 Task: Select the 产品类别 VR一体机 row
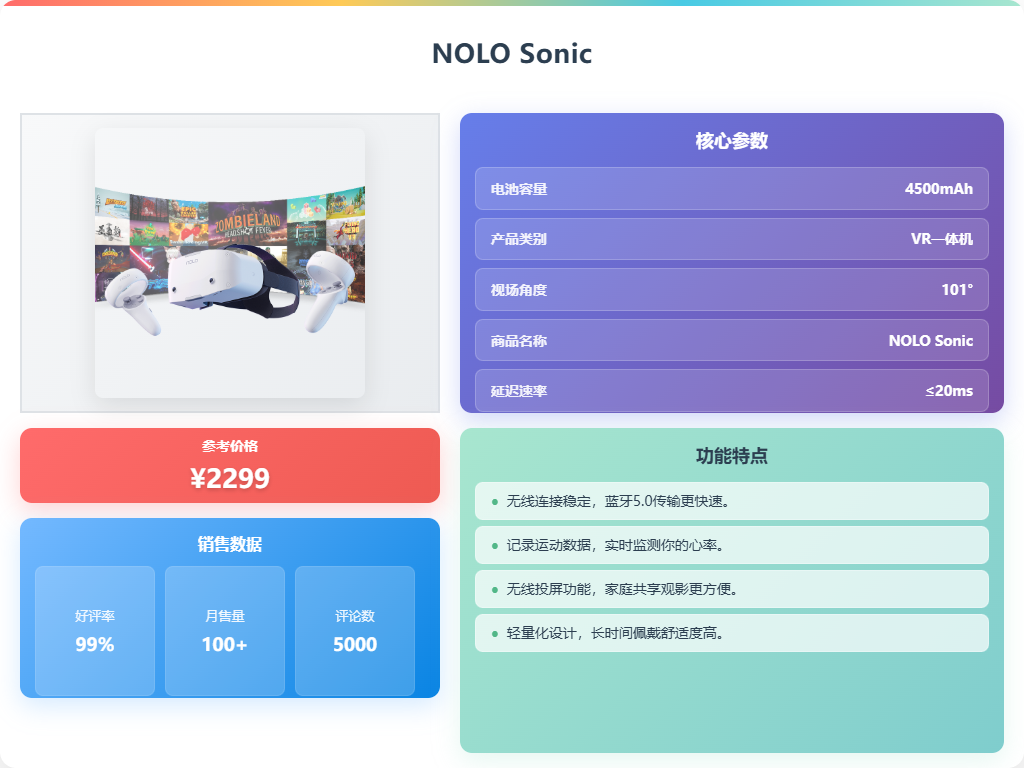click(731, 239)
